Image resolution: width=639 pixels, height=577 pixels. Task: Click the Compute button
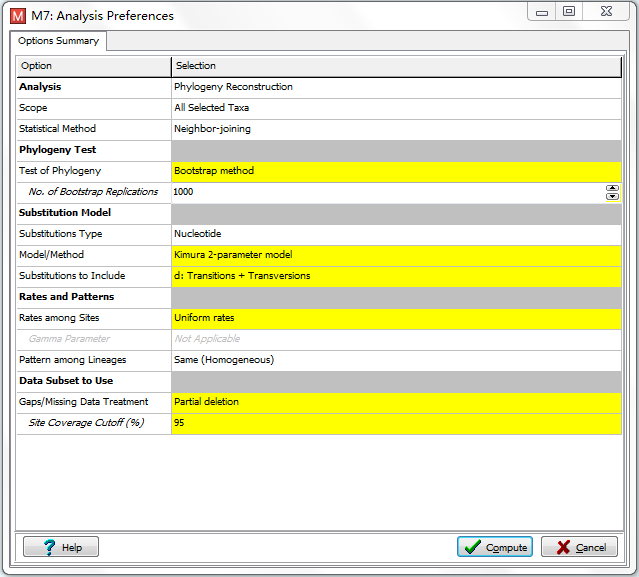point(495,547)
